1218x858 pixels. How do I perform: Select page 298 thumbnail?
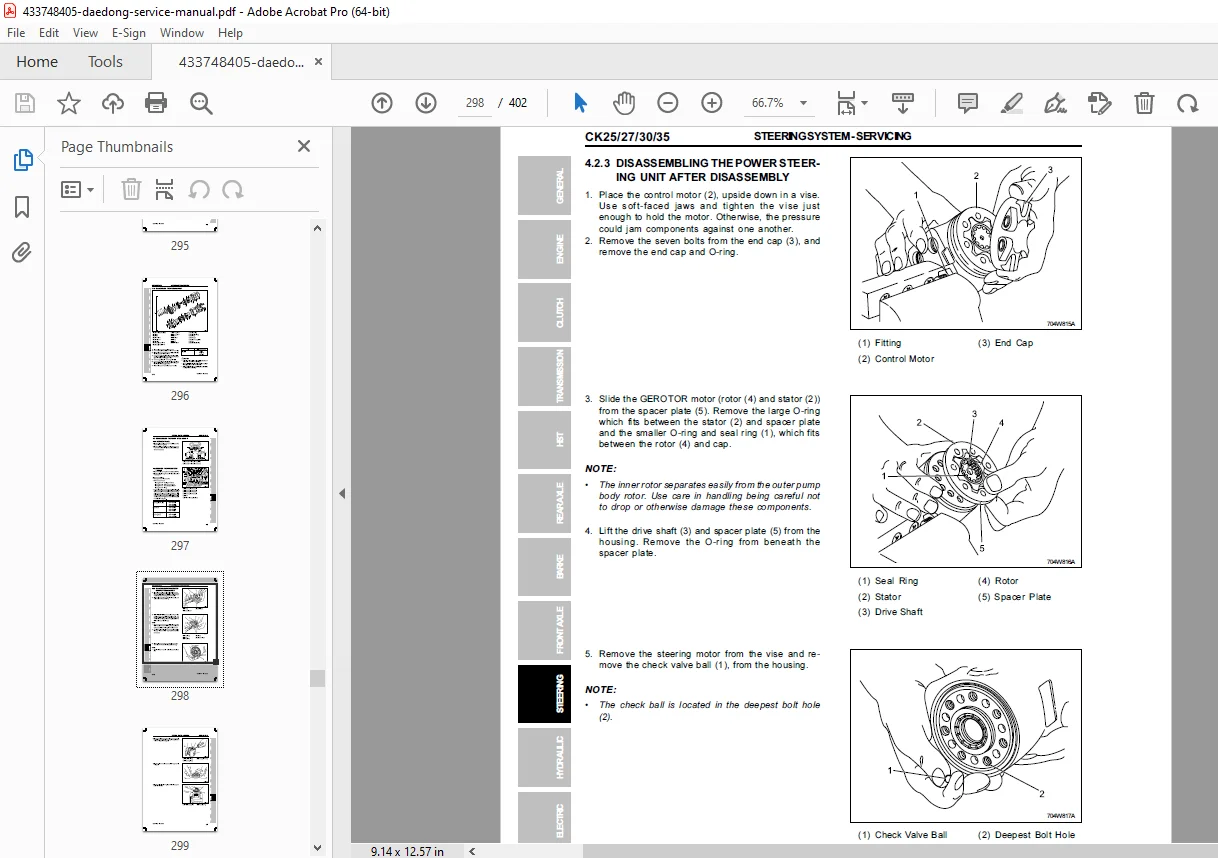point(180,630)
